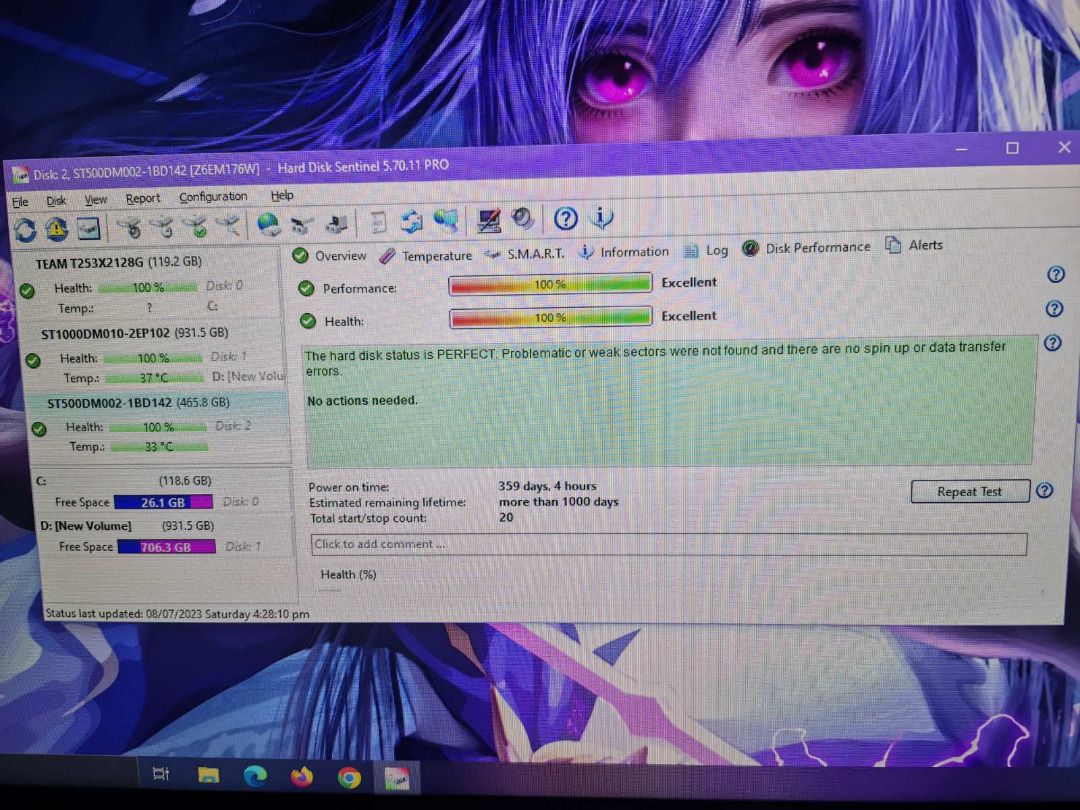
Task: Switch to the Temperature tab
Action: (426, 256)
